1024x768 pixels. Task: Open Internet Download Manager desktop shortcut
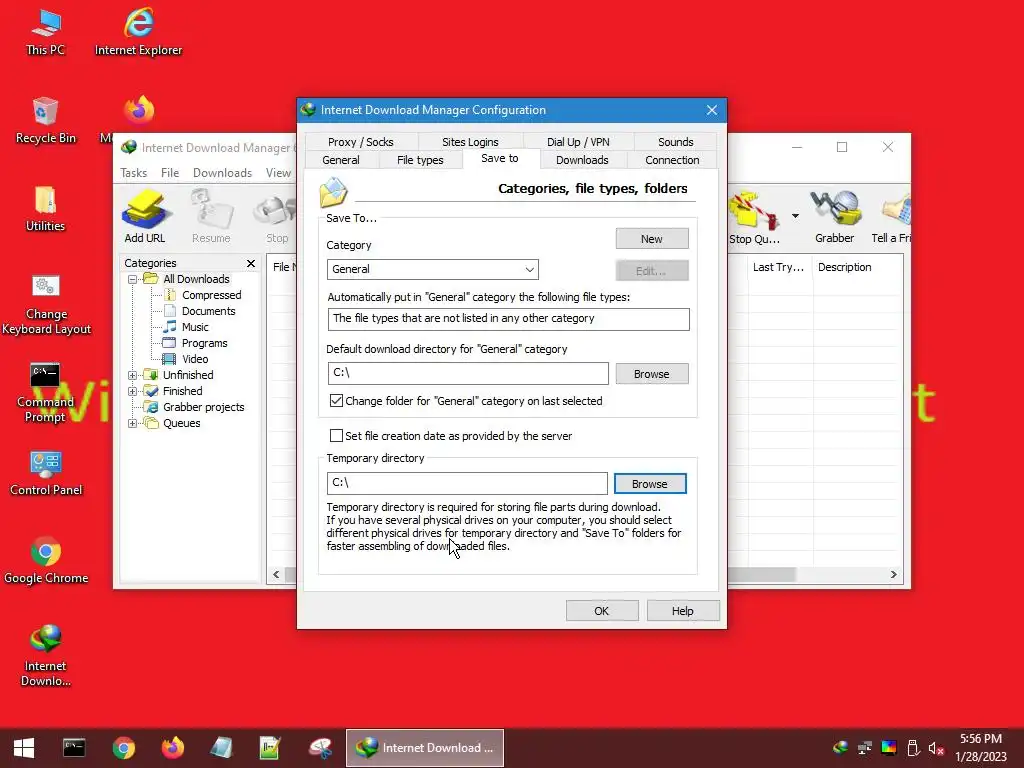pyautogui.click(x=46, y=656)
